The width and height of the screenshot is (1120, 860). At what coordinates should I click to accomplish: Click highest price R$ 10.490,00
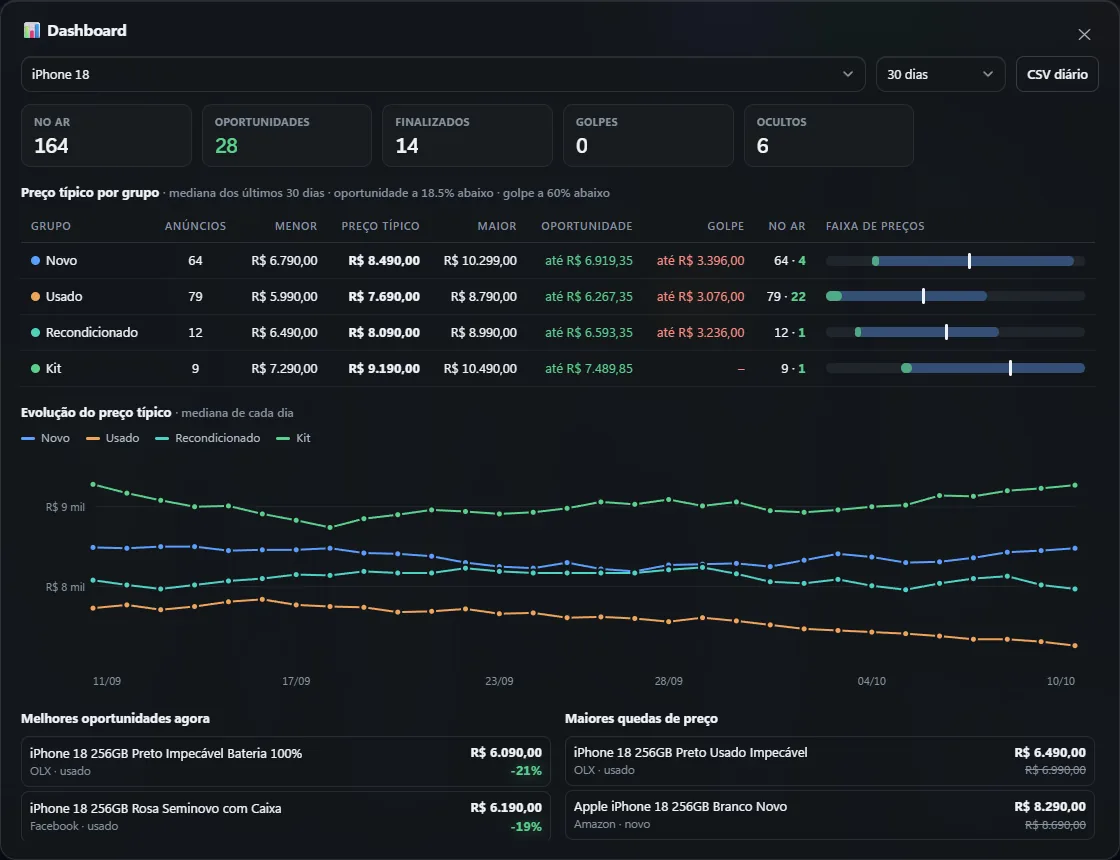click(480, 369)
